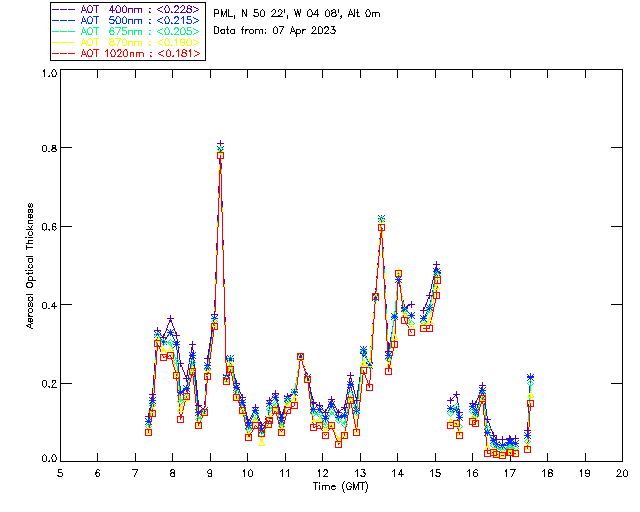The height and width of the screenshot is (512, 640).
Task: Click the x-axis tick label 15
Action: 435,473
